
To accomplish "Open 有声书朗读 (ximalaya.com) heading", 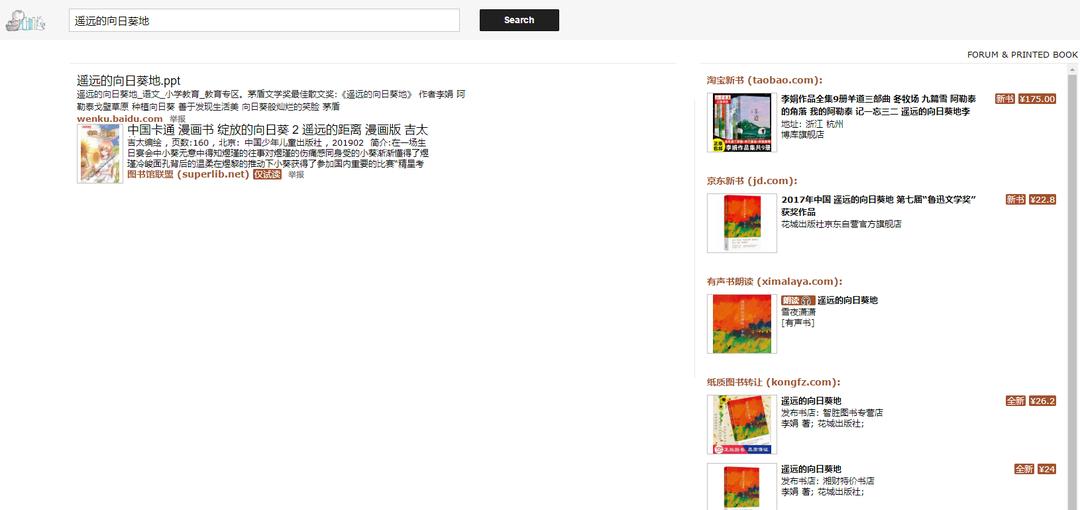I will [x=774, y=281].
